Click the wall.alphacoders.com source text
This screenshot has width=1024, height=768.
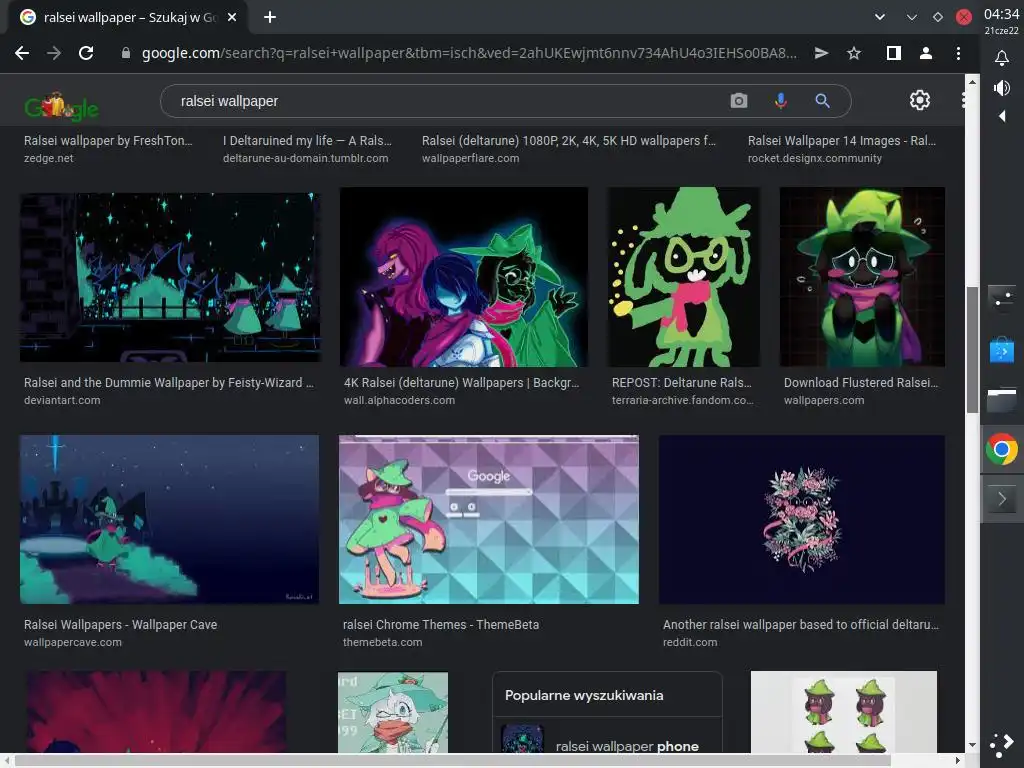point(400,400)
